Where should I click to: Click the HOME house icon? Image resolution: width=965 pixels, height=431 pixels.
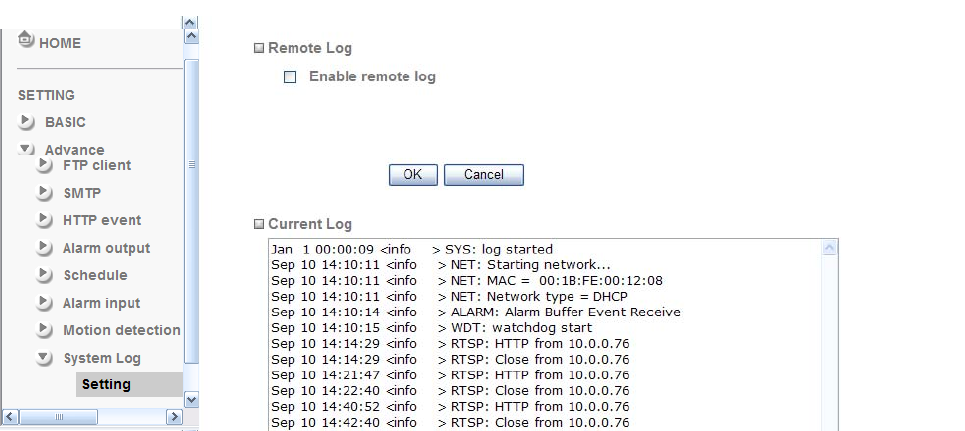click(x=27, y=41)
